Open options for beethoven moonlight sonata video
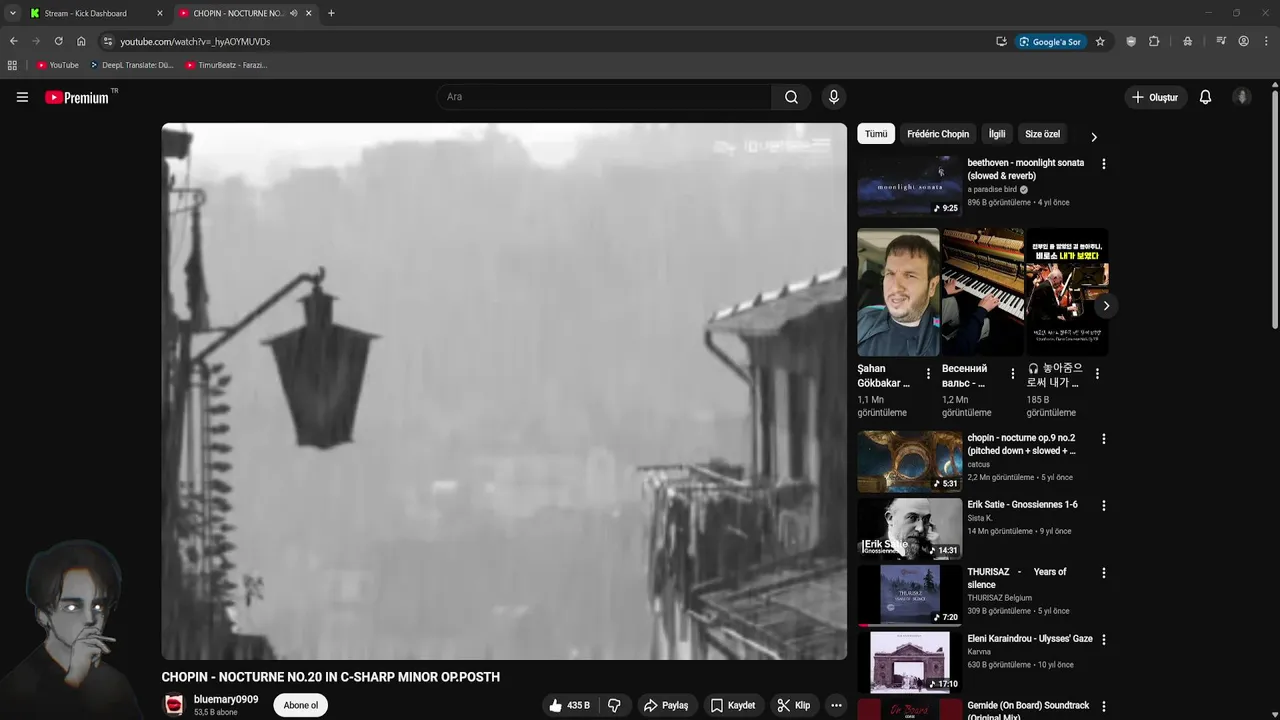Image resolution: width=1280 pixels, height=720 pixels. pos(1104,164)
